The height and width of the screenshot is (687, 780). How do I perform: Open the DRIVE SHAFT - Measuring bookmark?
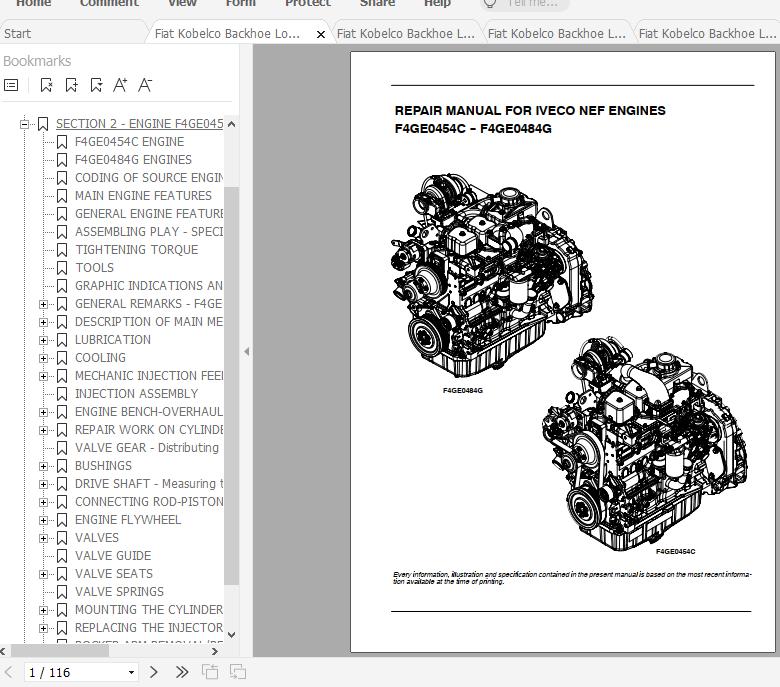pos(149,484)
